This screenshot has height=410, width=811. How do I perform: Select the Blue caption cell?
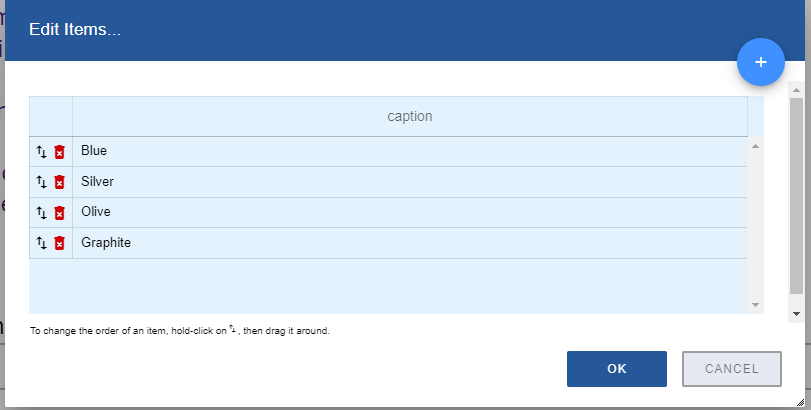tap(409, 151)
